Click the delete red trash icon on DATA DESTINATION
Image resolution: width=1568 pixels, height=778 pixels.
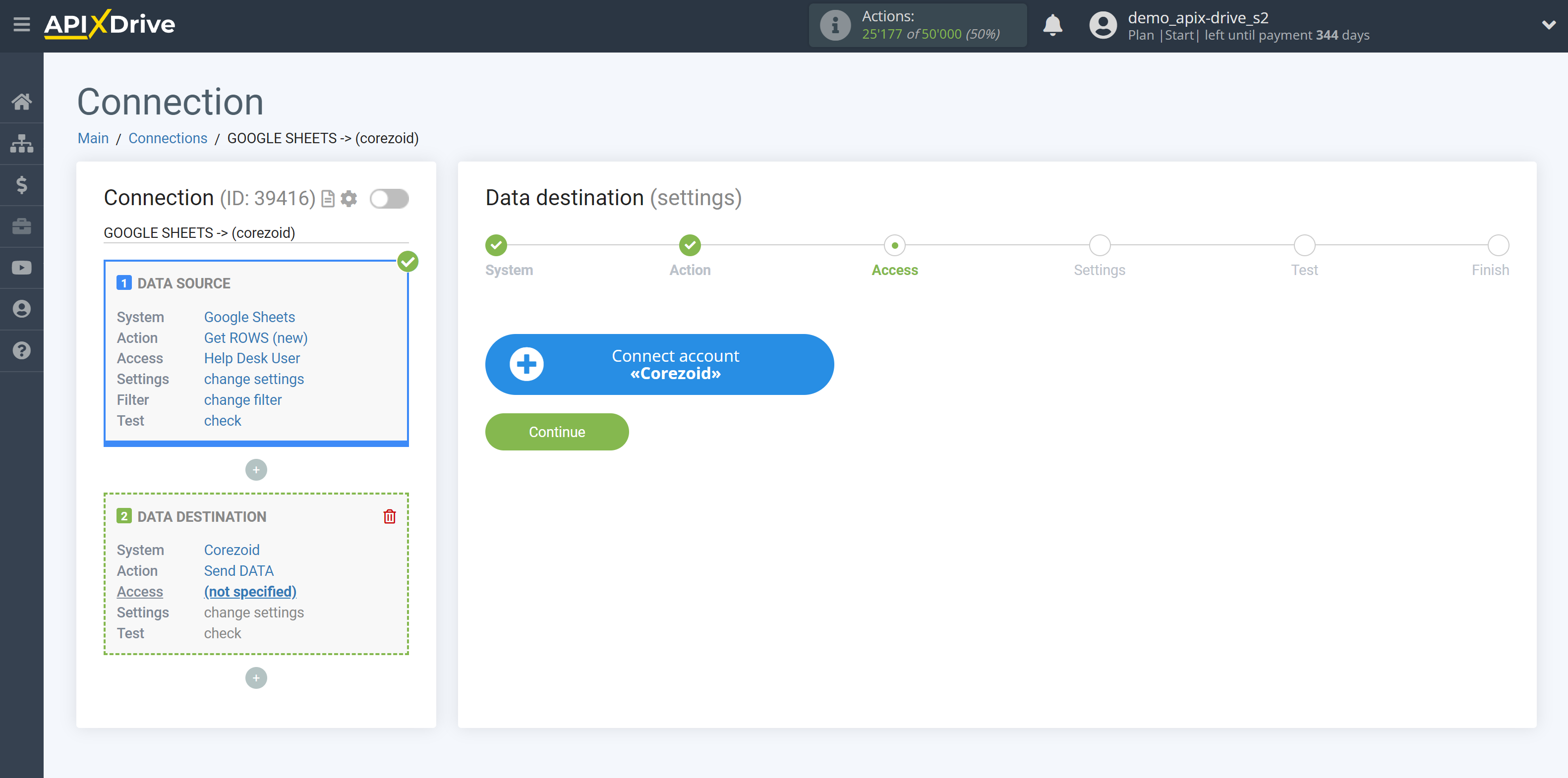tap(390, 517)
